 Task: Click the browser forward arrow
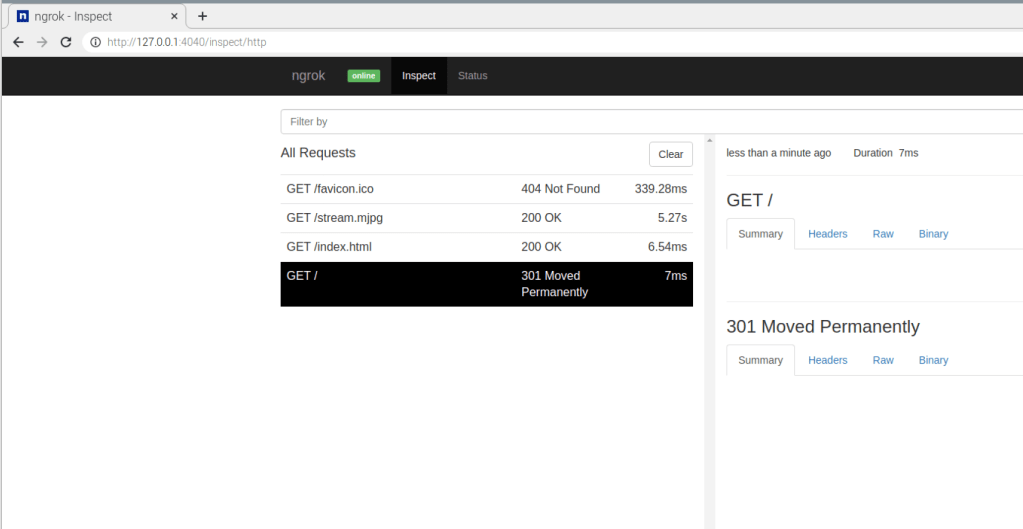coord(42,42)
